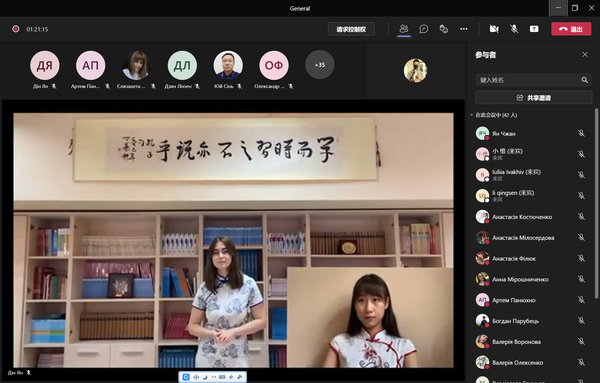
Task: Expand the +35 more participants bubble
Action: click(x=320, y=65)
